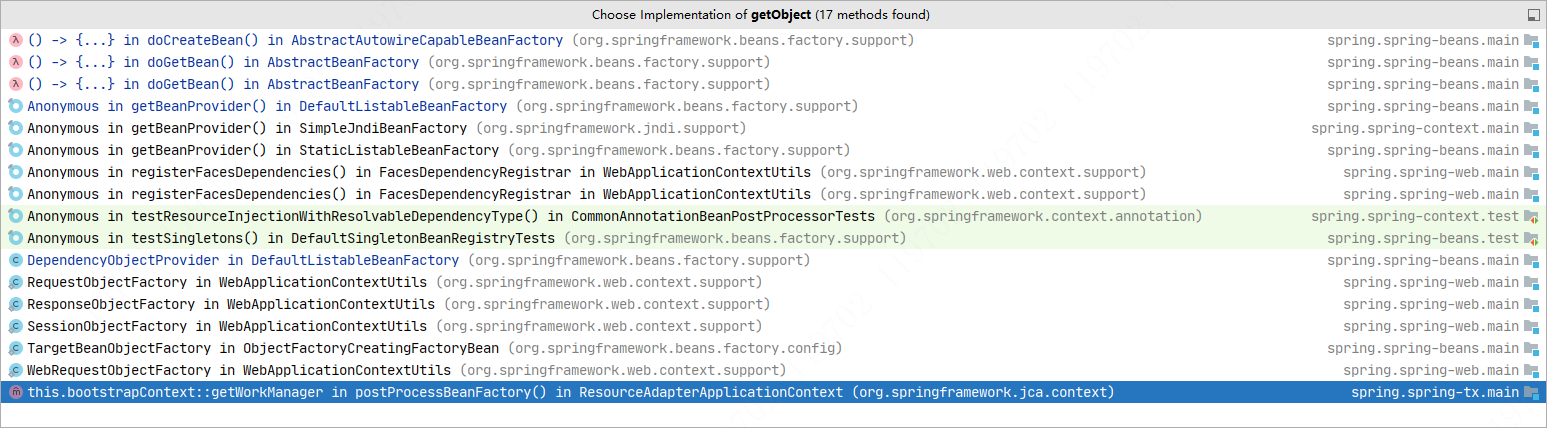This screenshot has height=428, width=1547.
Task: Select SessionObjectFactory implementation
Action: 226,327
